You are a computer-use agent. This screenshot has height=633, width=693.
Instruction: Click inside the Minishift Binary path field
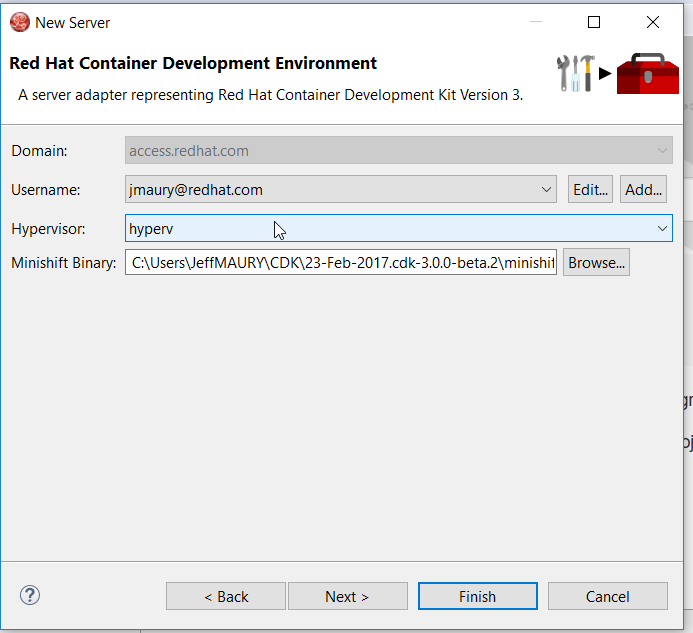pos(340,263)
